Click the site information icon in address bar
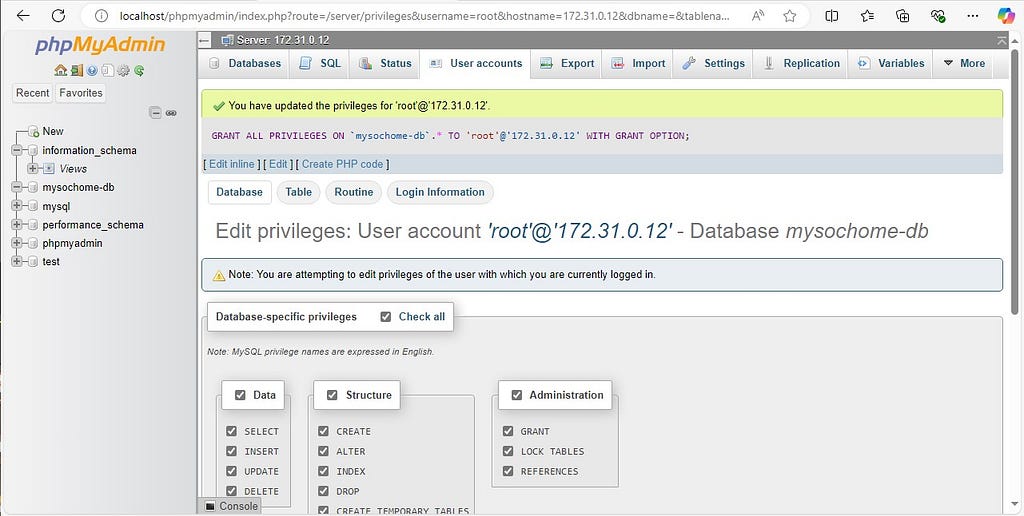Screen dimensions: 1024x516 (x=101, y=16)
